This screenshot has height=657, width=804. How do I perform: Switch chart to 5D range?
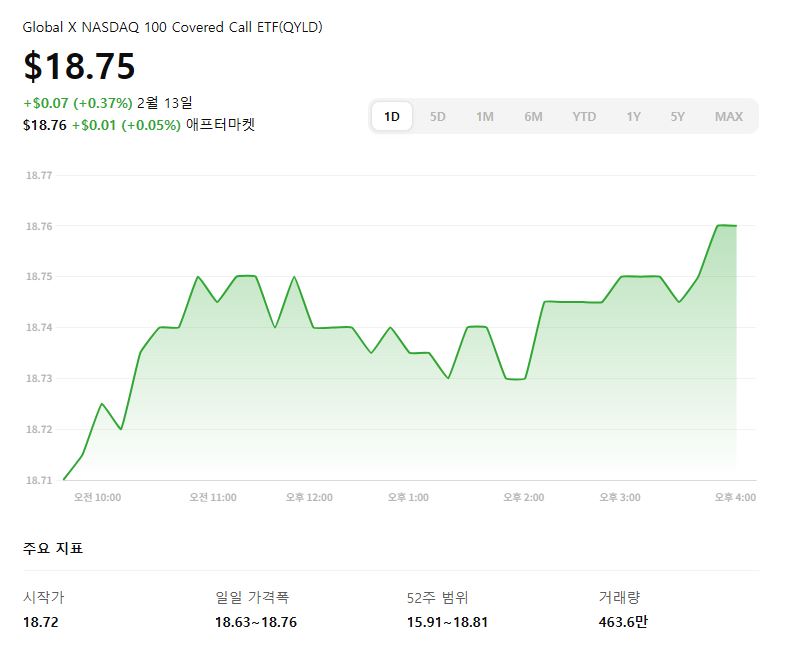[437, 116]
